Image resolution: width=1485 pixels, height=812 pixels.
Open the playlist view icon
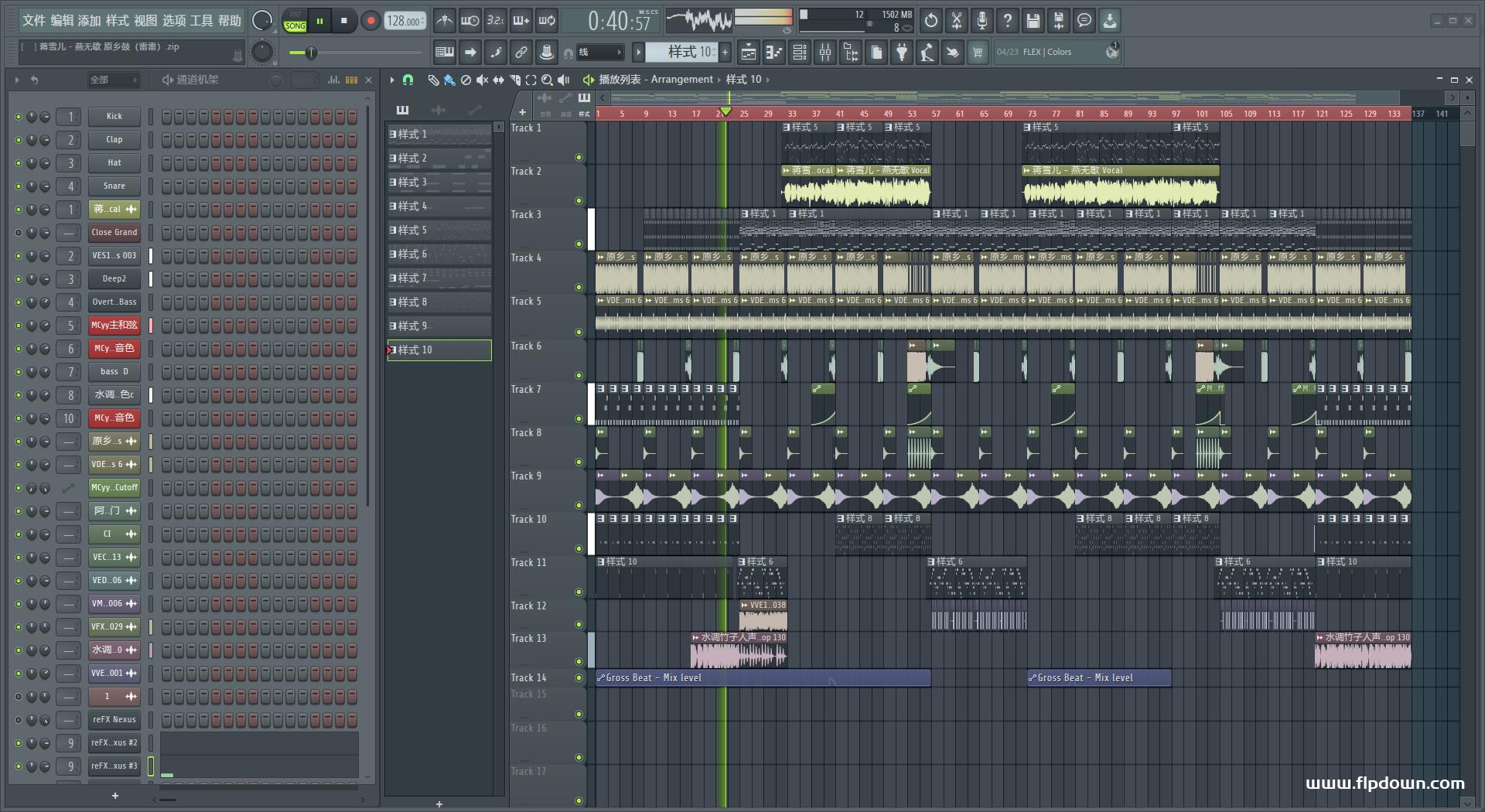(748, 53)
